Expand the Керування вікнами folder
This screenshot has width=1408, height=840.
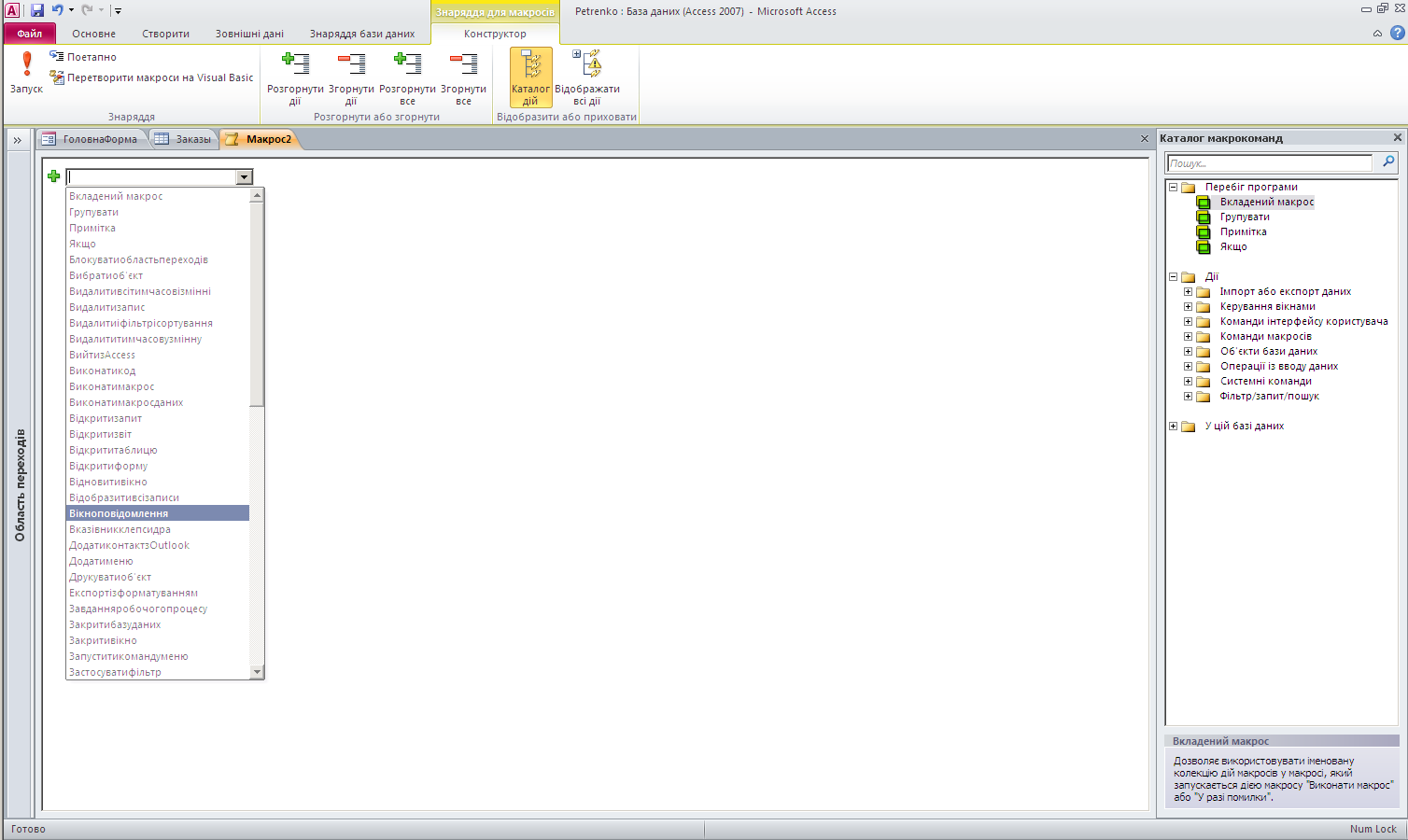(x=1188, y=306)
